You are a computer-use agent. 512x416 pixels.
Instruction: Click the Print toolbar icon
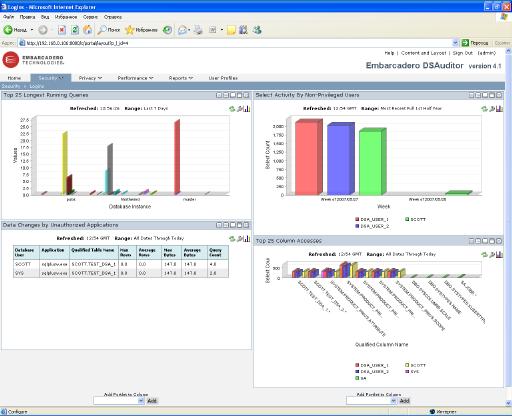pyautogui.click(x=198, y=30)
